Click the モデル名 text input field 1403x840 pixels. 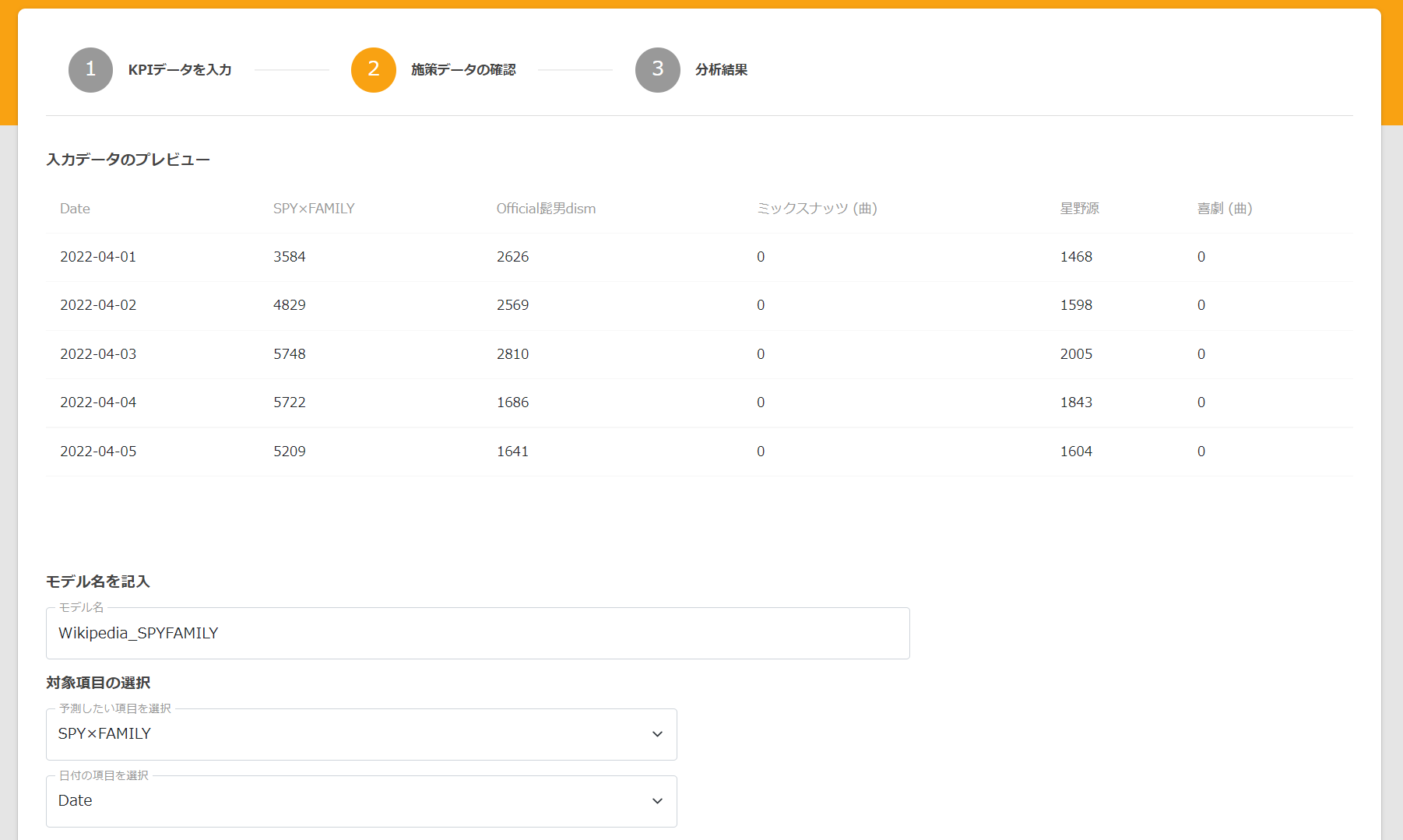point(477,634)
